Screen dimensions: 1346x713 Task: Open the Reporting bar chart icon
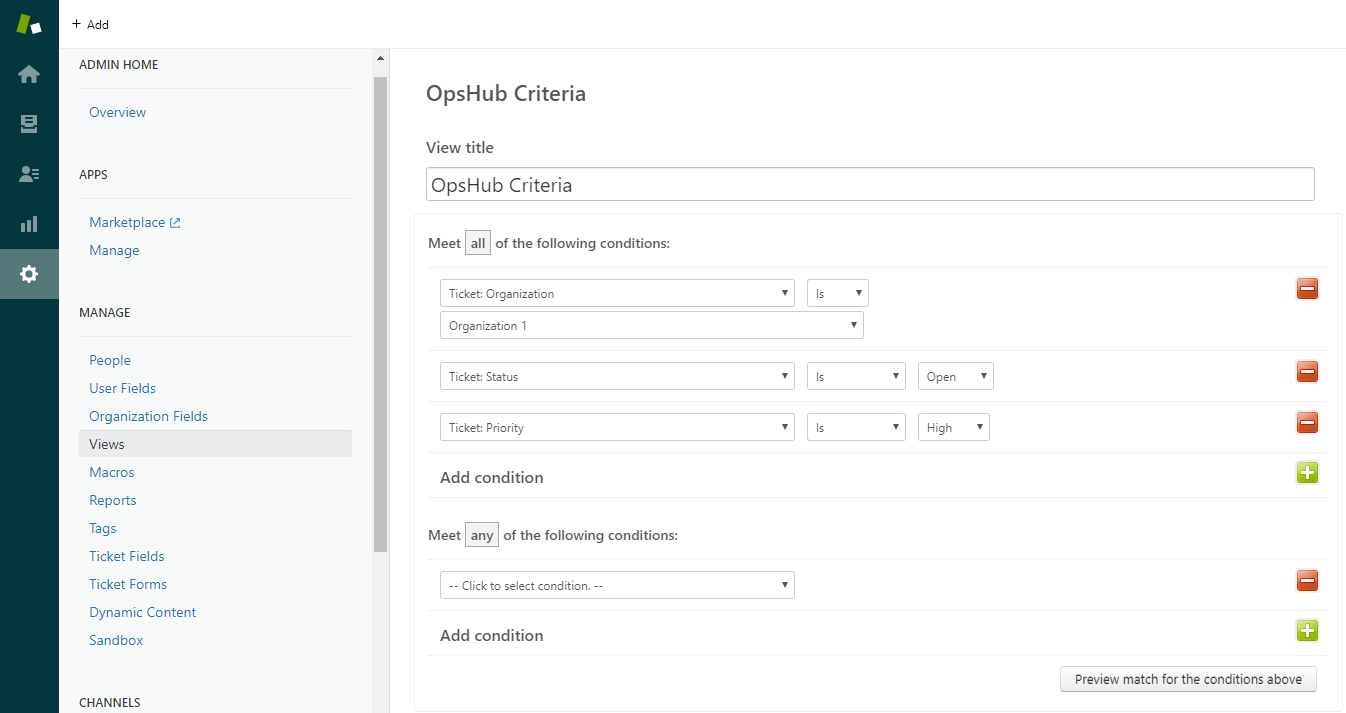(29, 224)
